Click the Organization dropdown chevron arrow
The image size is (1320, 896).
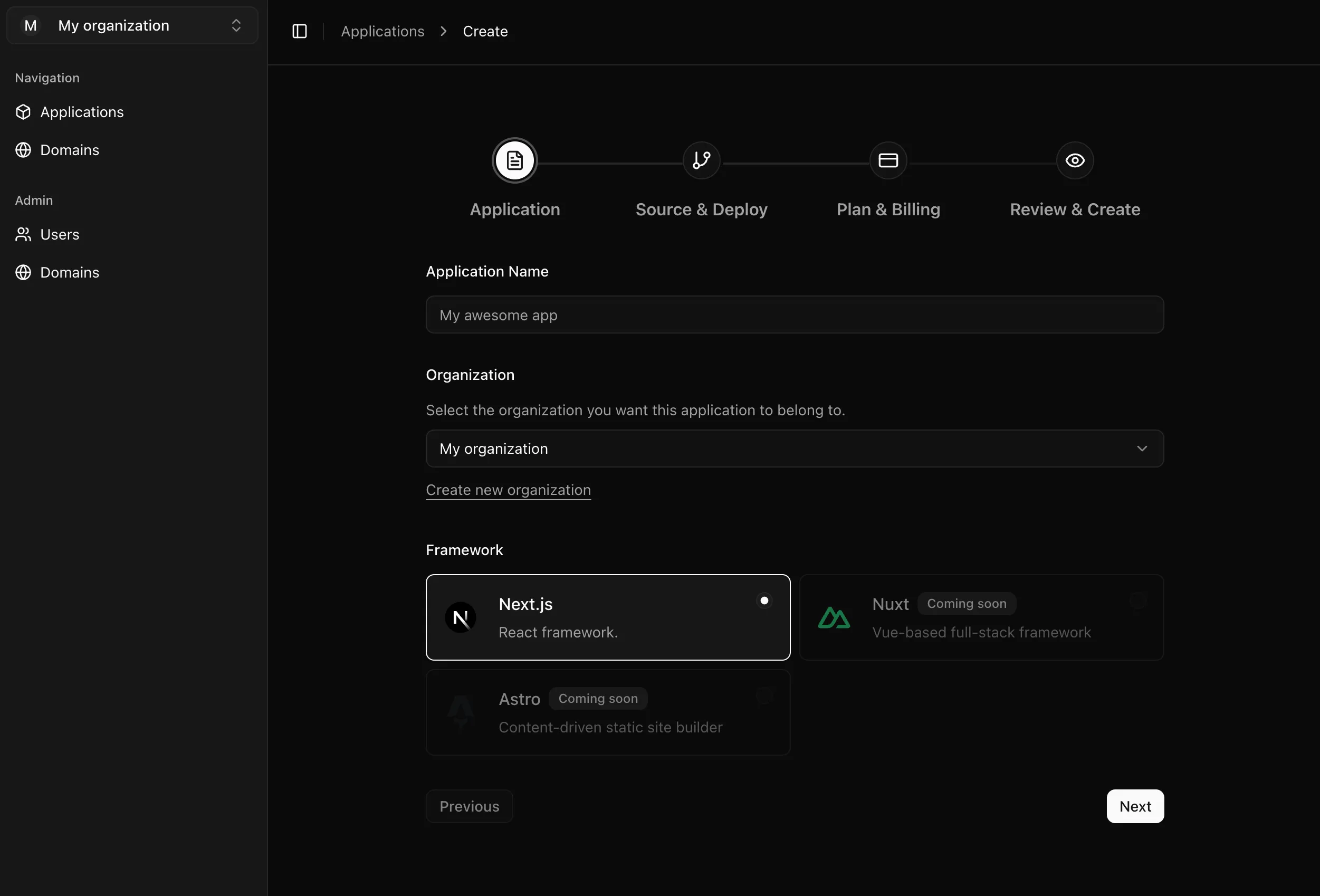pyautogui.click(x=1142, y=449)
